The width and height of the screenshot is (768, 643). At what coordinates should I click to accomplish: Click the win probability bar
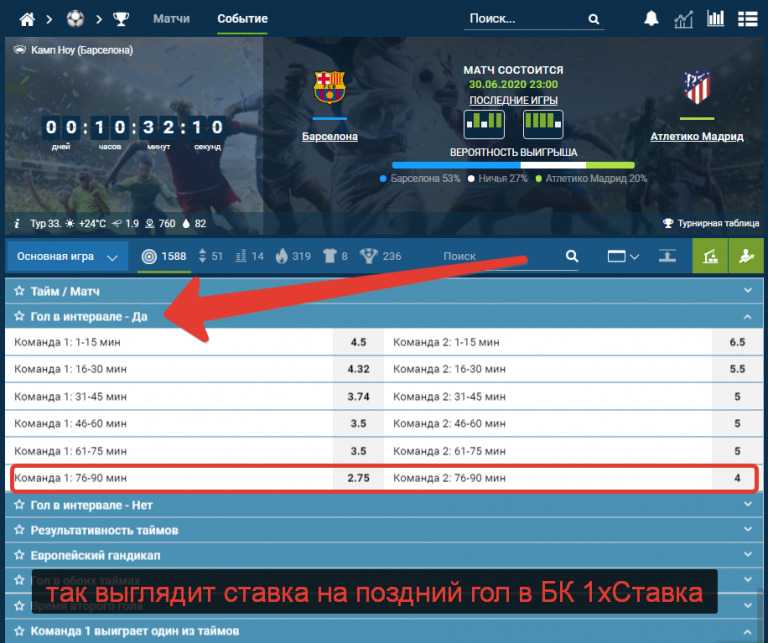tap(513, 166)
